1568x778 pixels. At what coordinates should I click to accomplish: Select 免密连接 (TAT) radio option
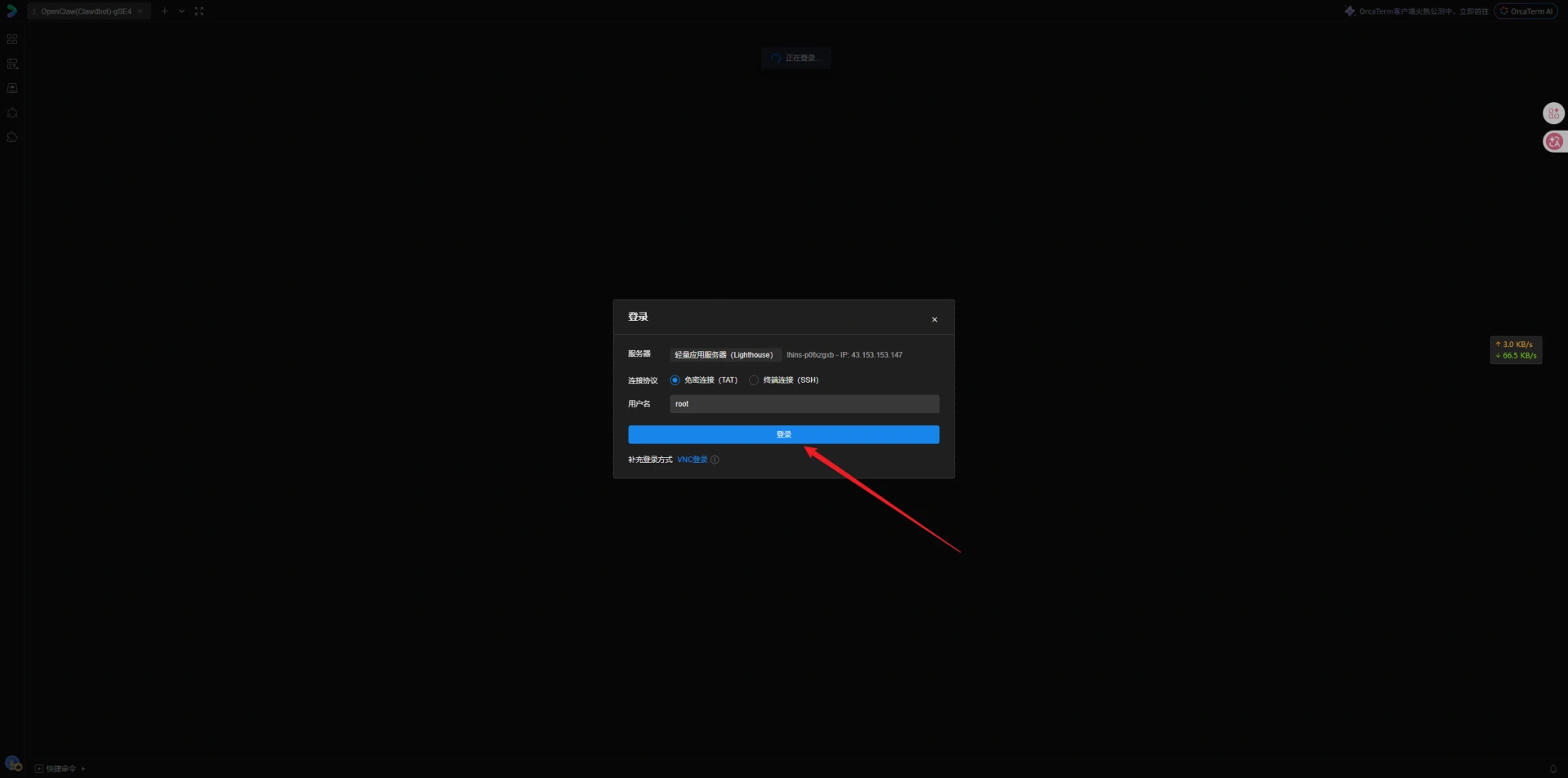tap(675, 380)
